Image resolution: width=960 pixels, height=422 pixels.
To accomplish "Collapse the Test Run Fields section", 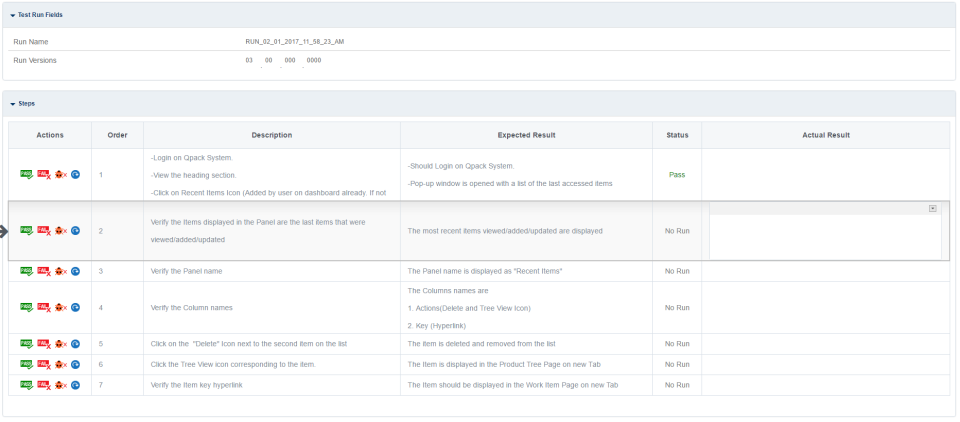I will 13,15.
